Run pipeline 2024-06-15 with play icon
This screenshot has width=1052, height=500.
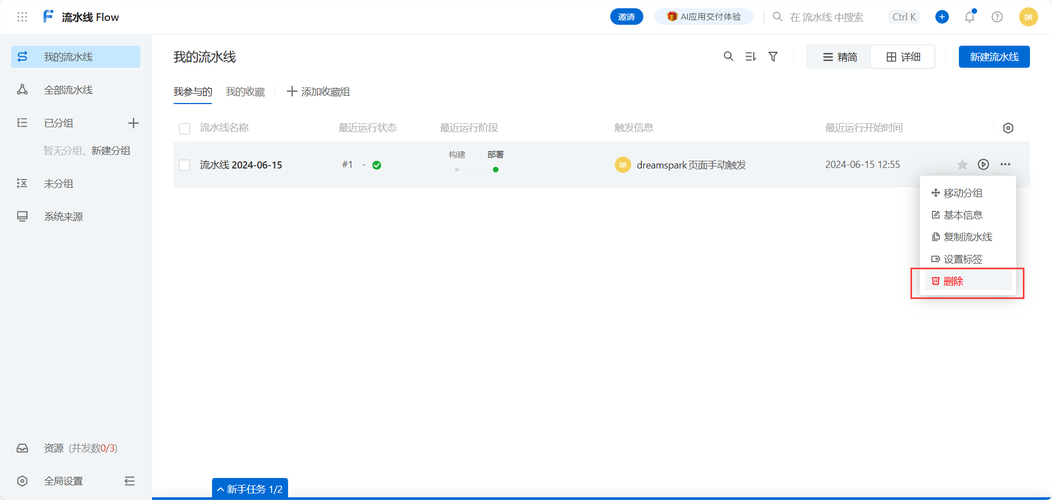click(984, 164)
